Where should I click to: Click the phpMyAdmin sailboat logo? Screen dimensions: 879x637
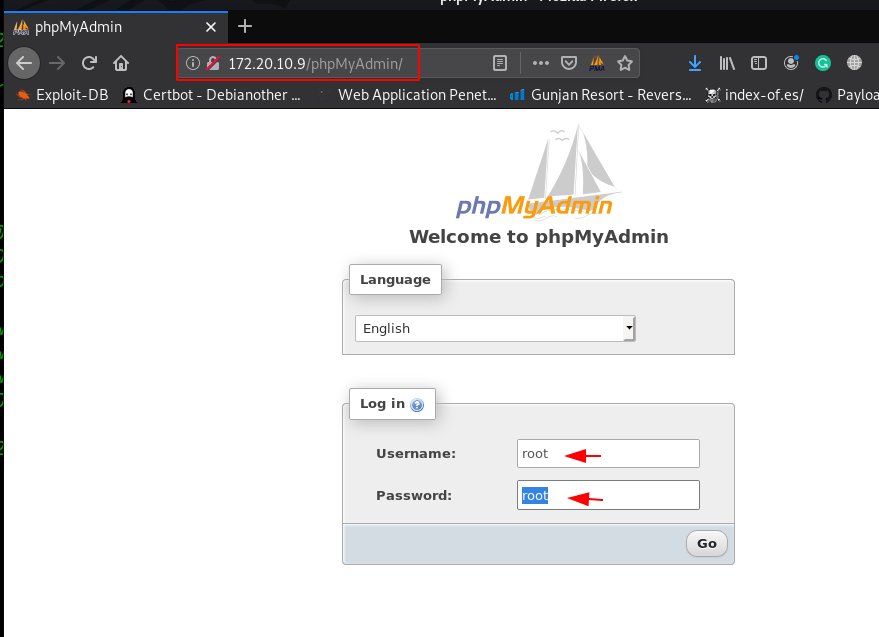(537, 173)
